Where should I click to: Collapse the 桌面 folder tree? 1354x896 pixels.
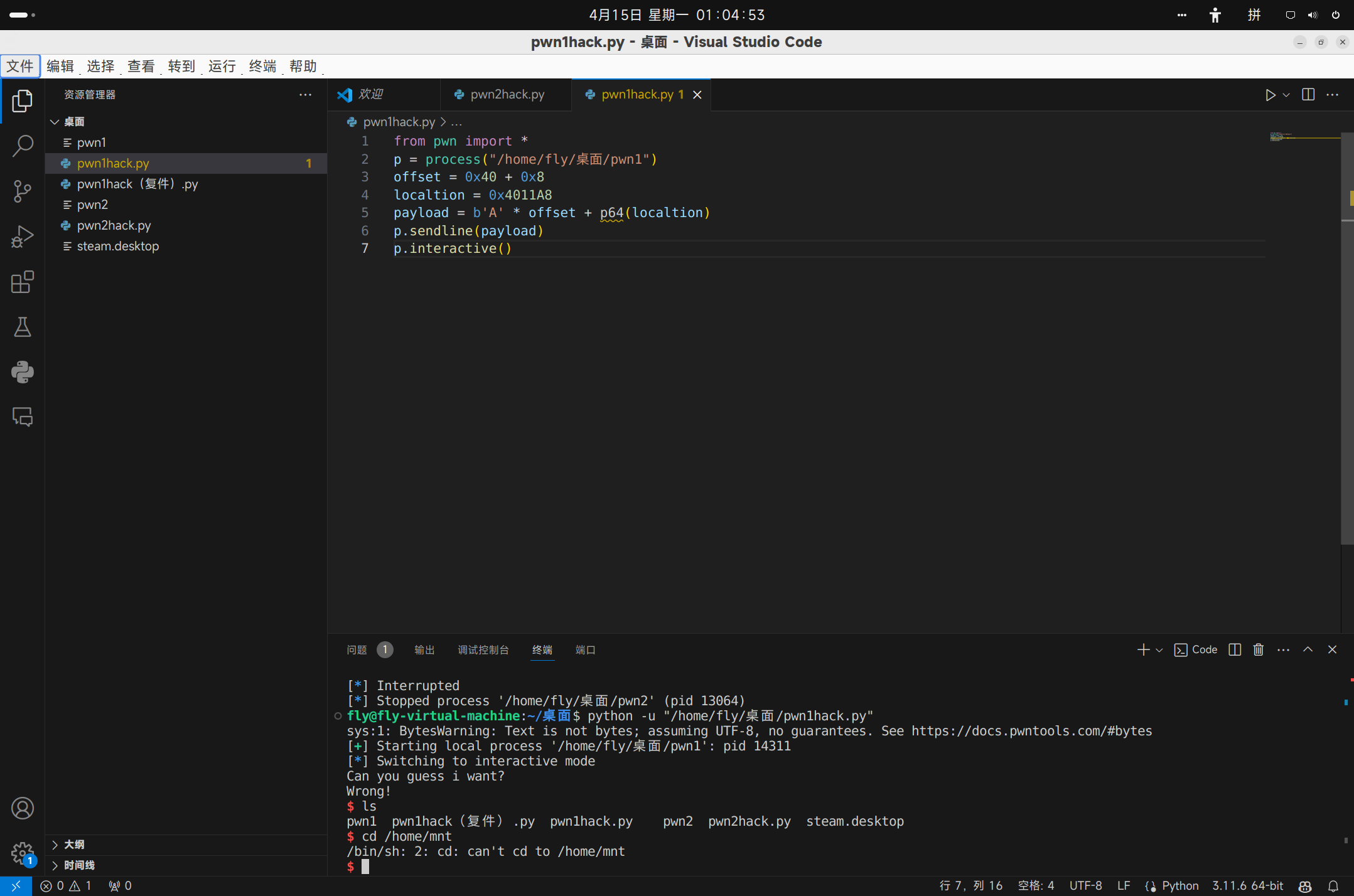(55, 122)
